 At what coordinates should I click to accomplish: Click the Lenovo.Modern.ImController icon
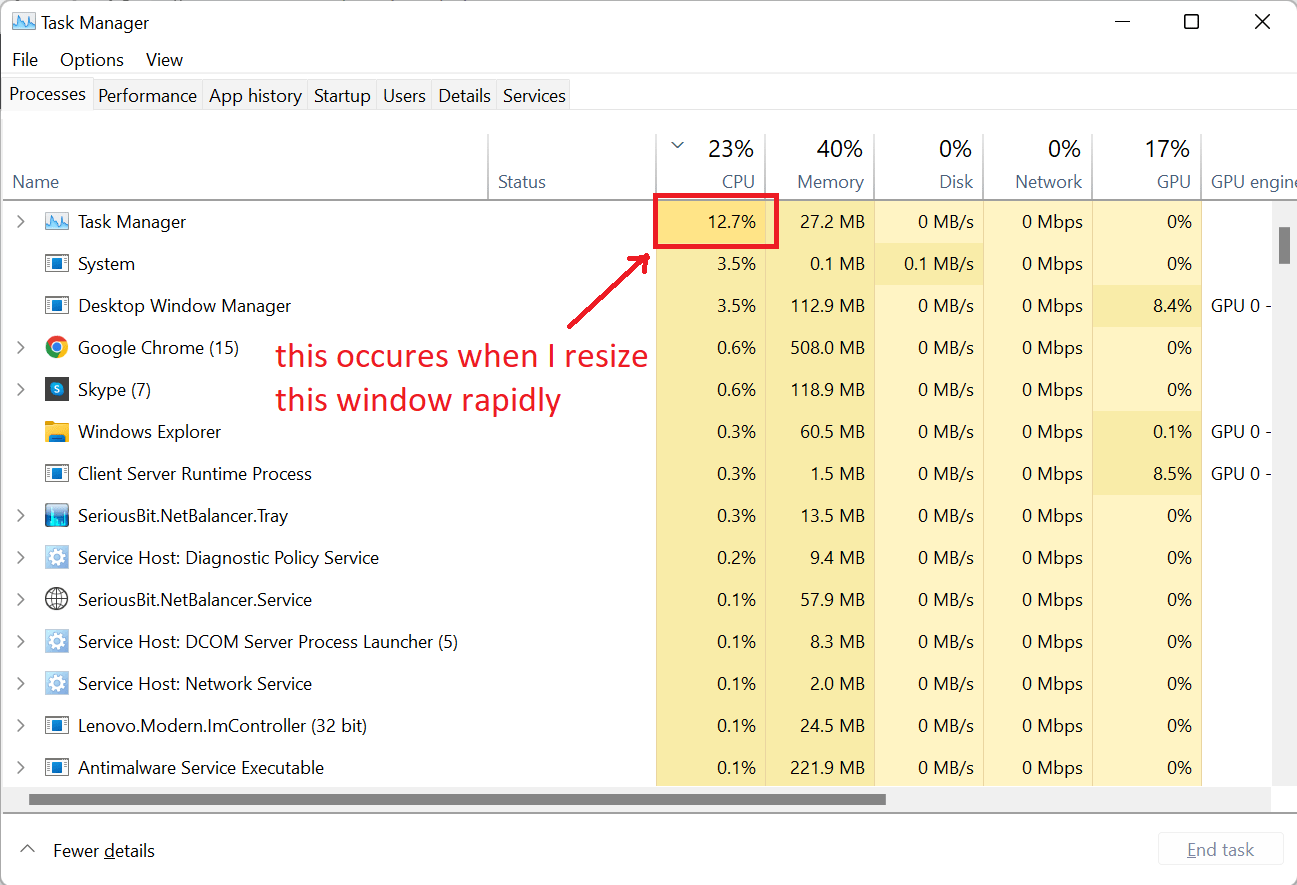pos(56,726)
